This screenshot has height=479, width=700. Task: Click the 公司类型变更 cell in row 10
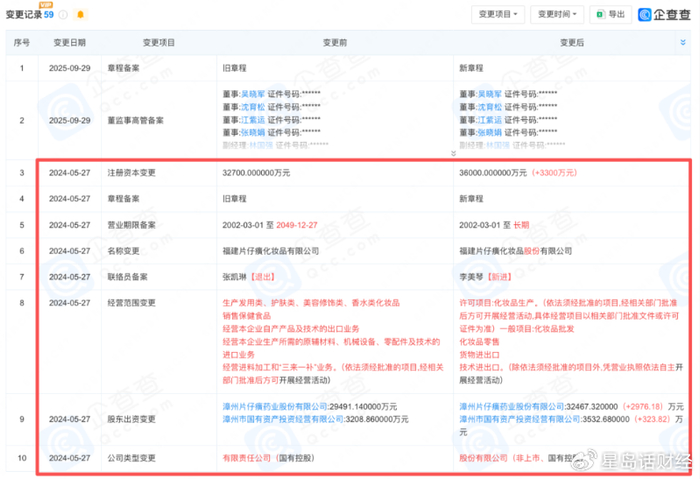(132, 458)
